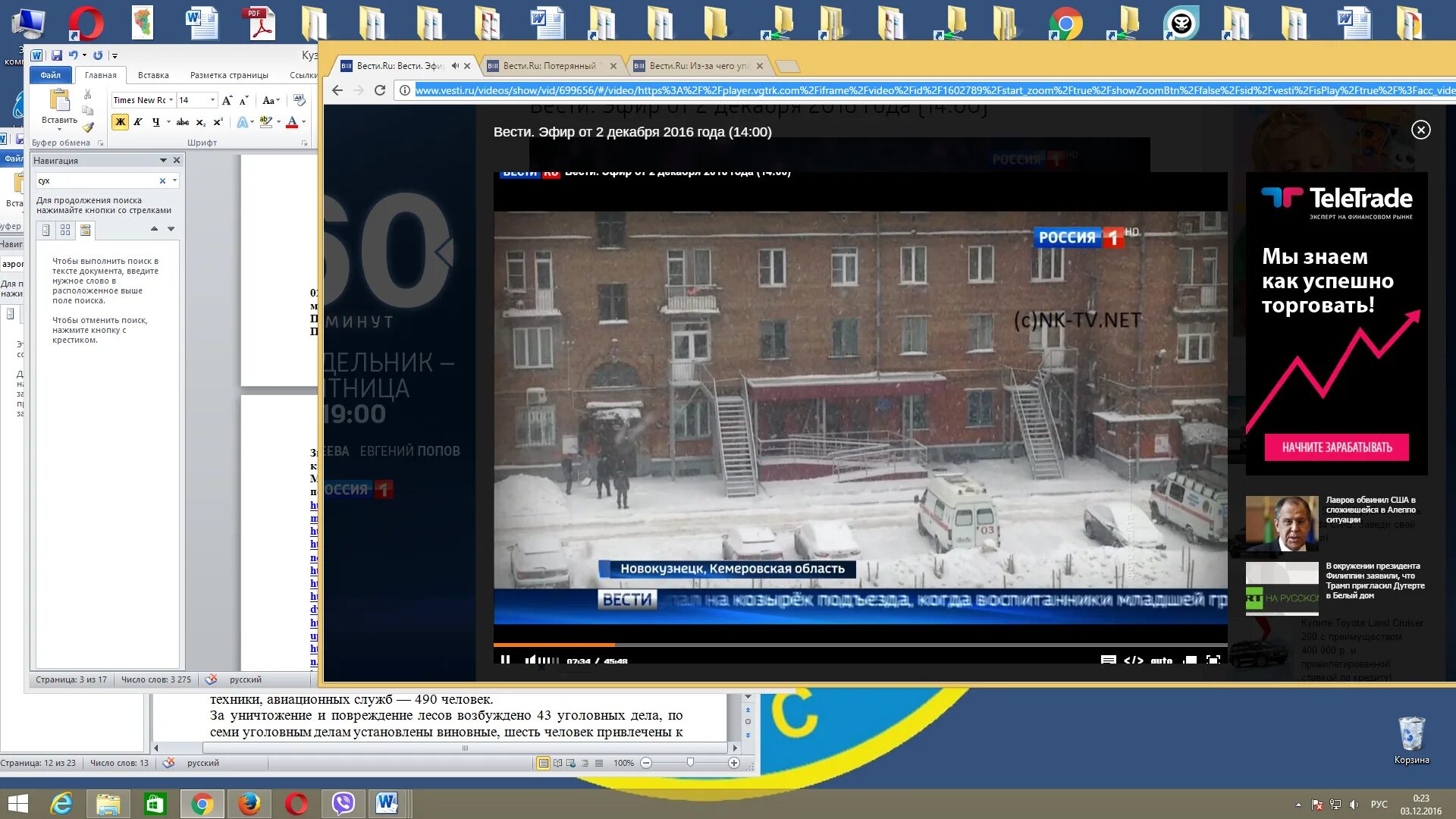Reload the Vesti.ru page
This screenshot has height=819, width=1456.
tap(380, 90)
